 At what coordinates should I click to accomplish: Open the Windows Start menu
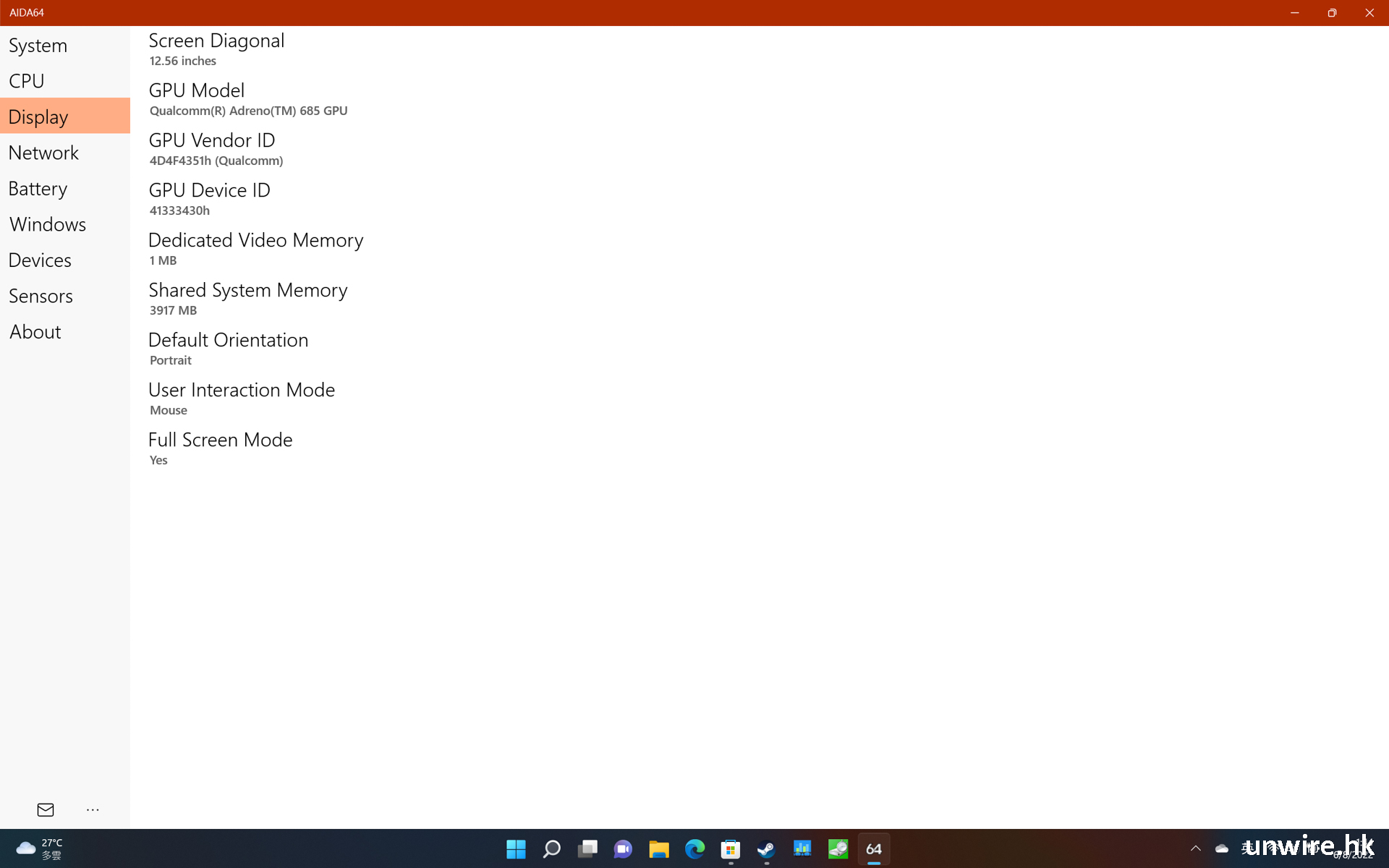point(516,848)
